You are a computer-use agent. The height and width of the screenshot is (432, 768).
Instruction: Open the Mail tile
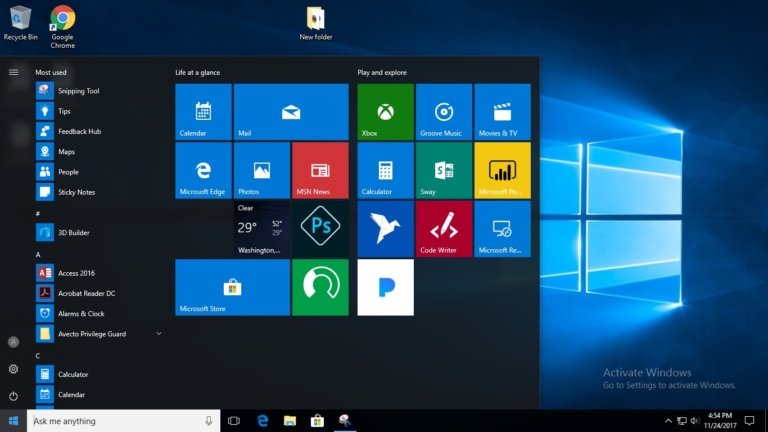pos(291,112)
